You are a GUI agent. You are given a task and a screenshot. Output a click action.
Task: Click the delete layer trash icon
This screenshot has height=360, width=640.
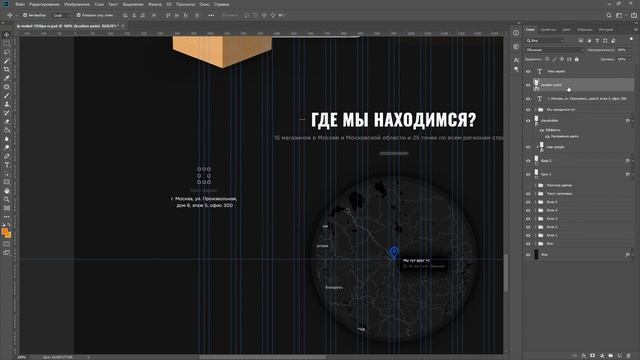629,356
